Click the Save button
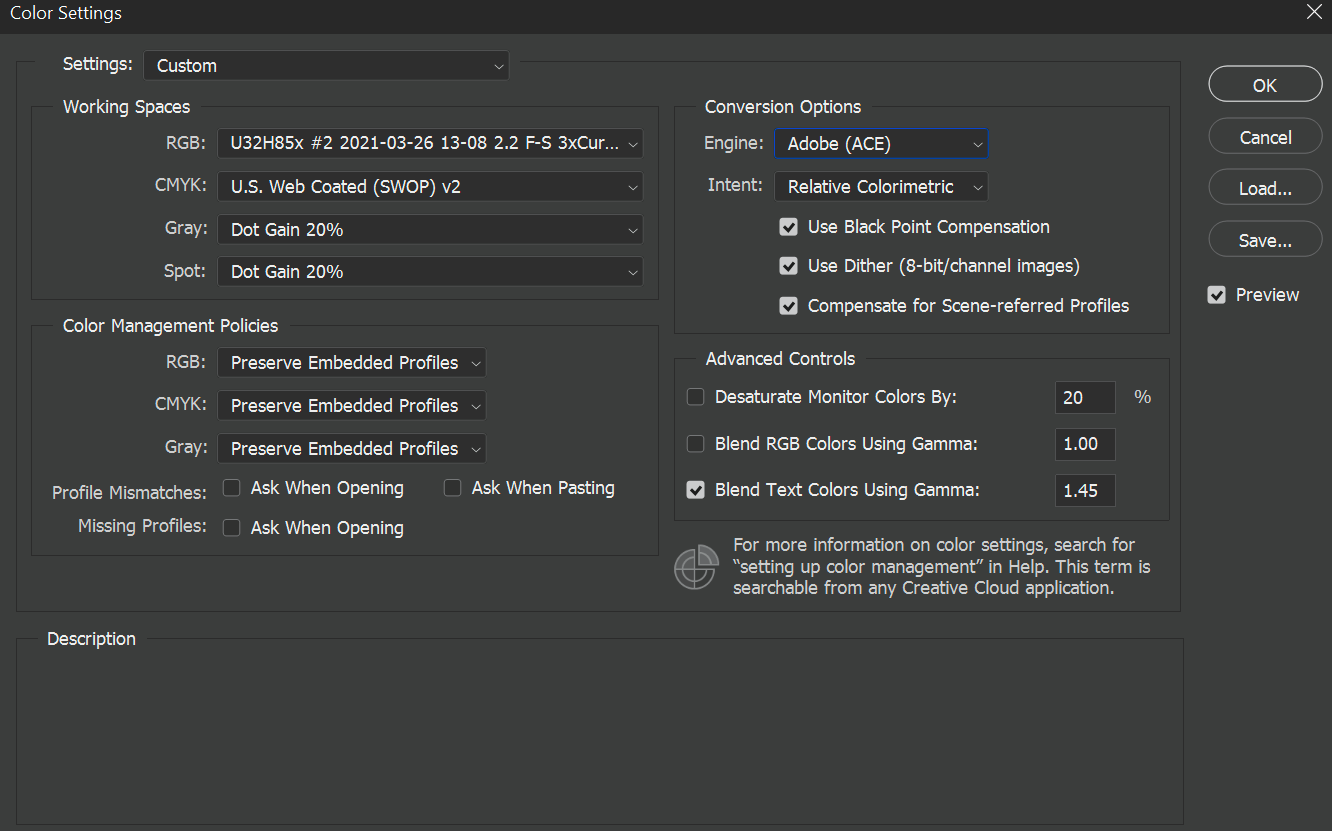The width and height of the screenshot is (1332, 831). [1265, 239]
